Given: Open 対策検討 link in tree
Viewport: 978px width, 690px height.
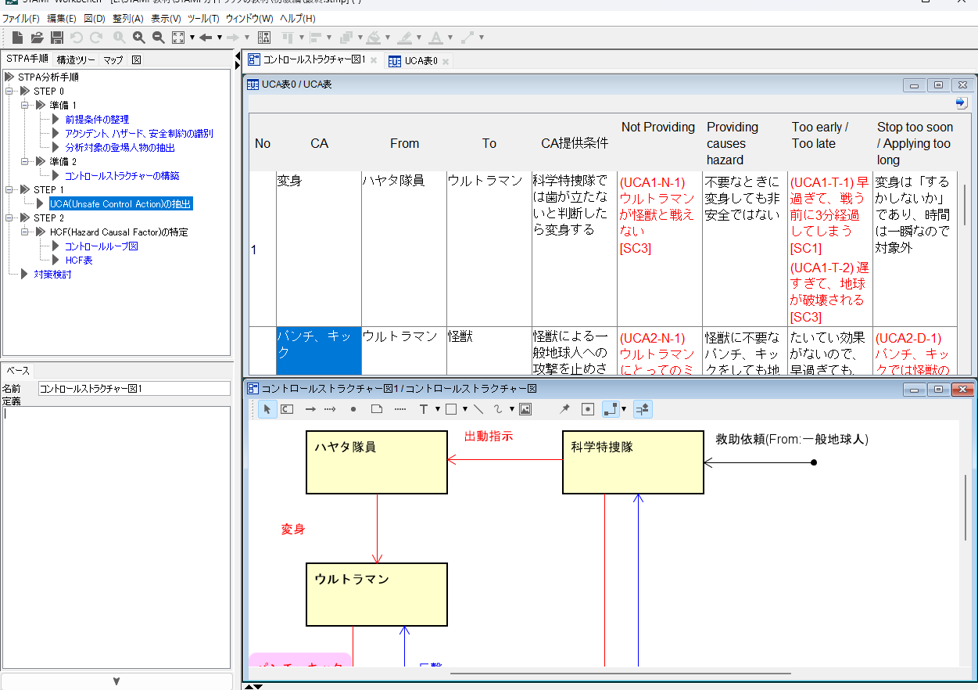Looking at the screenshot, I should point(52,275).
